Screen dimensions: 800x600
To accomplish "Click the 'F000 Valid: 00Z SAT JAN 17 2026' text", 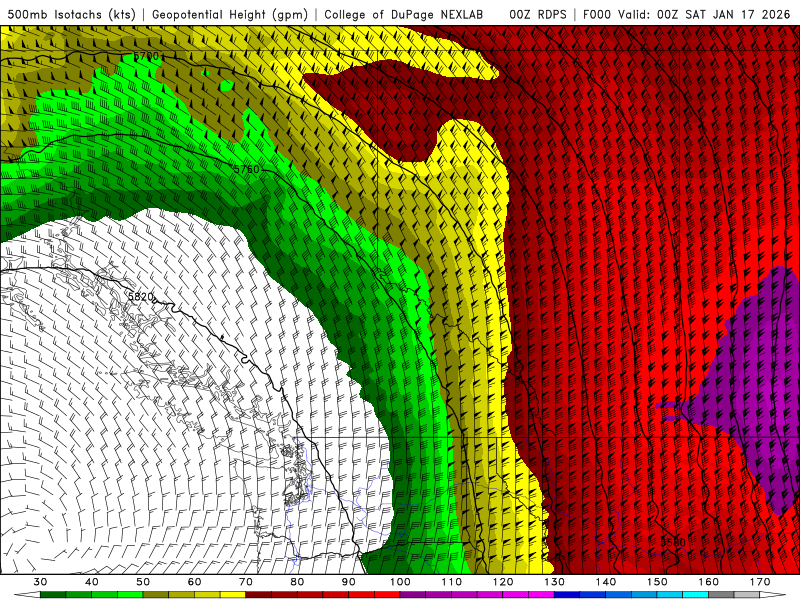I will [686, 14].
